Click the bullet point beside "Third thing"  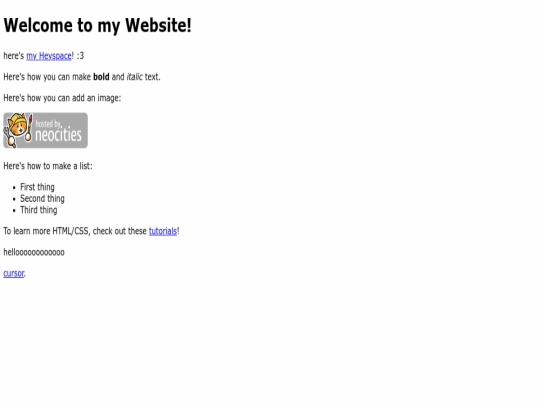point(14,211)
